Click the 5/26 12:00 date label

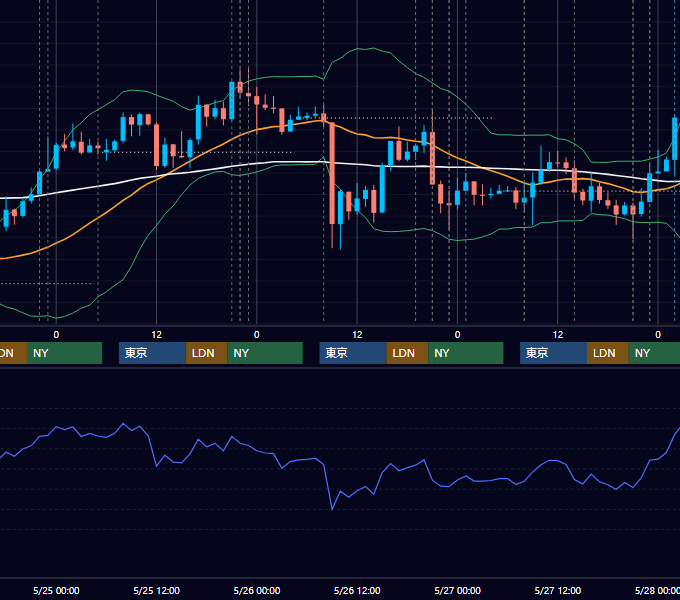[x=357, y=590]
